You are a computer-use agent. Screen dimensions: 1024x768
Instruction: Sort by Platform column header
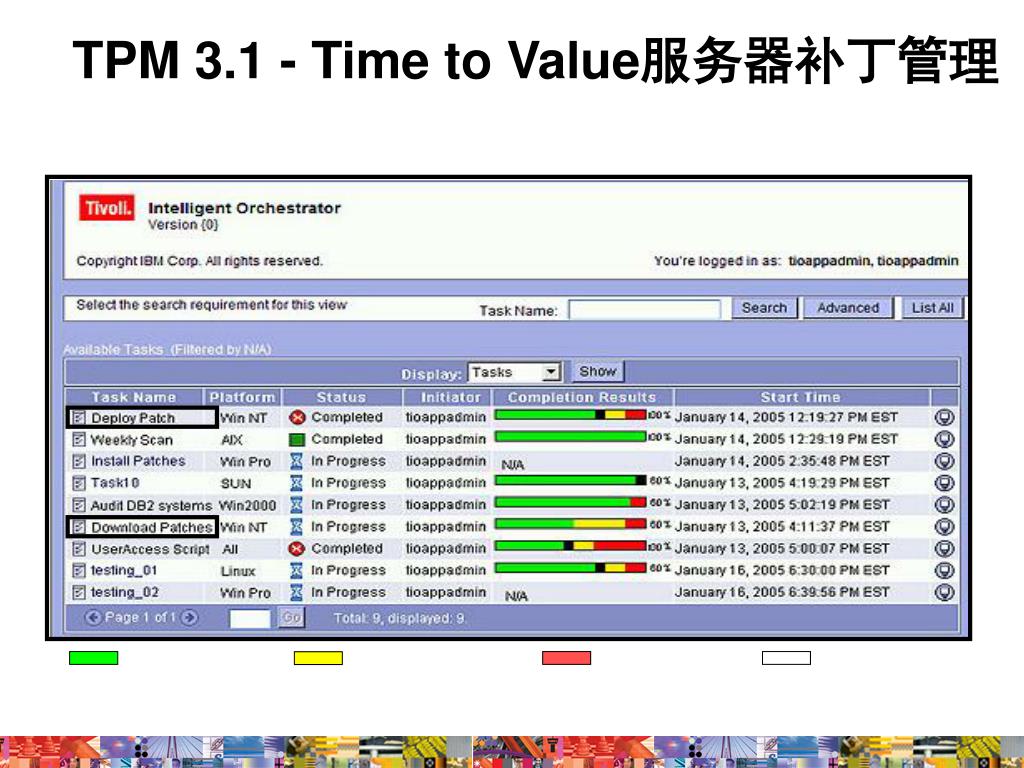coord(242,397)
